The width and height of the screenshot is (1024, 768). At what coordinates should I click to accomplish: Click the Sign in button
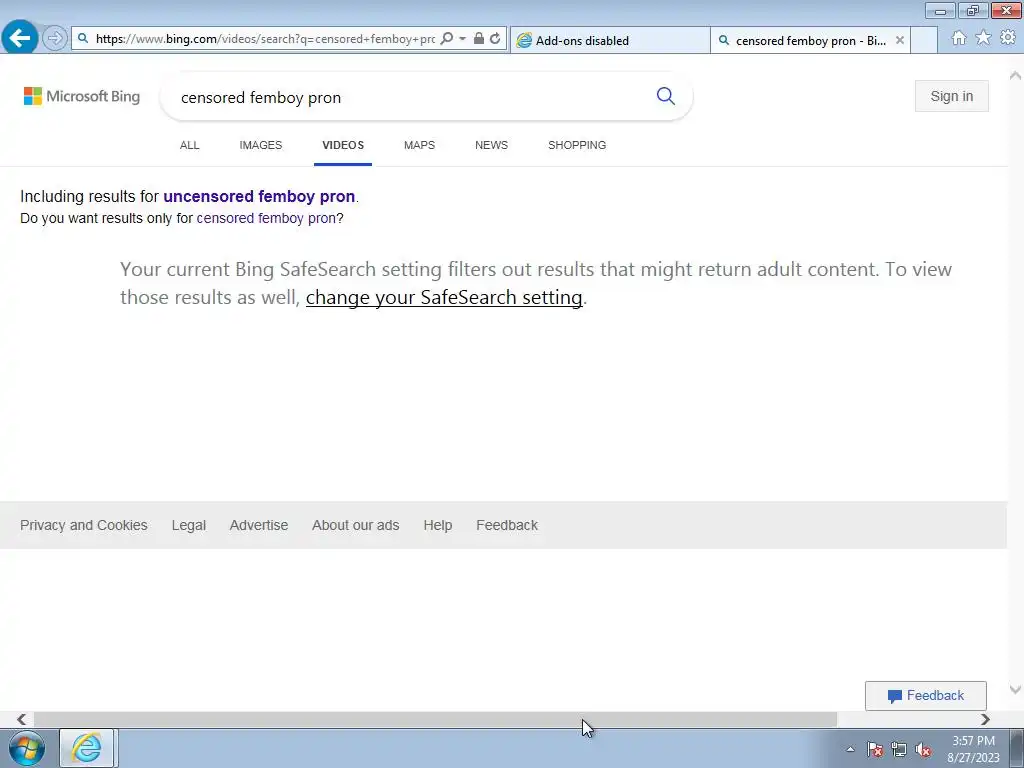[x=952, y=96]
